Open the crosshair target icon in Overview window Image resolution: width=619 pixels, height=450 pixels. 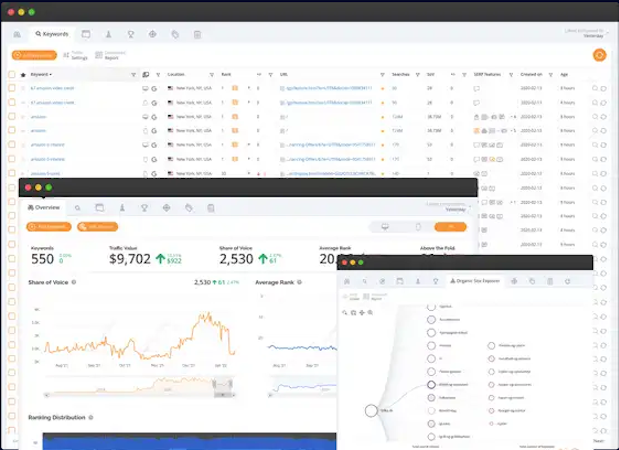166,208
